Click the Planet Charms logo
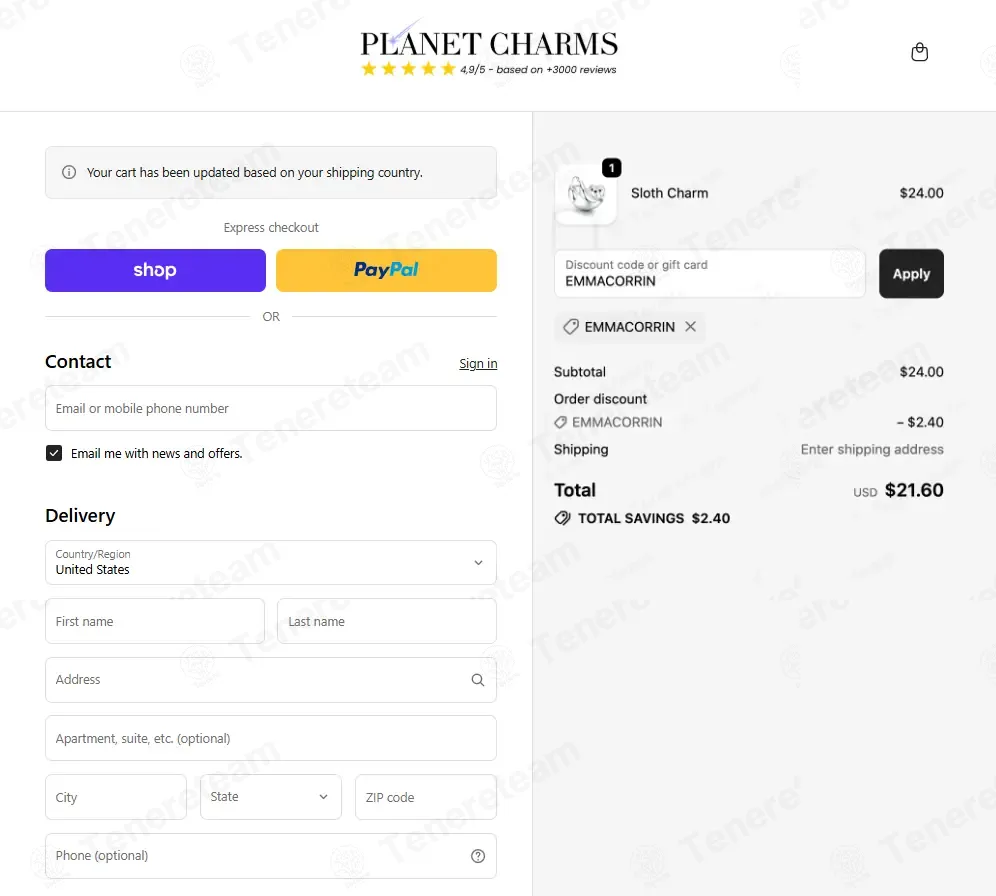Viewport: 996px width, 896px height. tap(488, 42)
